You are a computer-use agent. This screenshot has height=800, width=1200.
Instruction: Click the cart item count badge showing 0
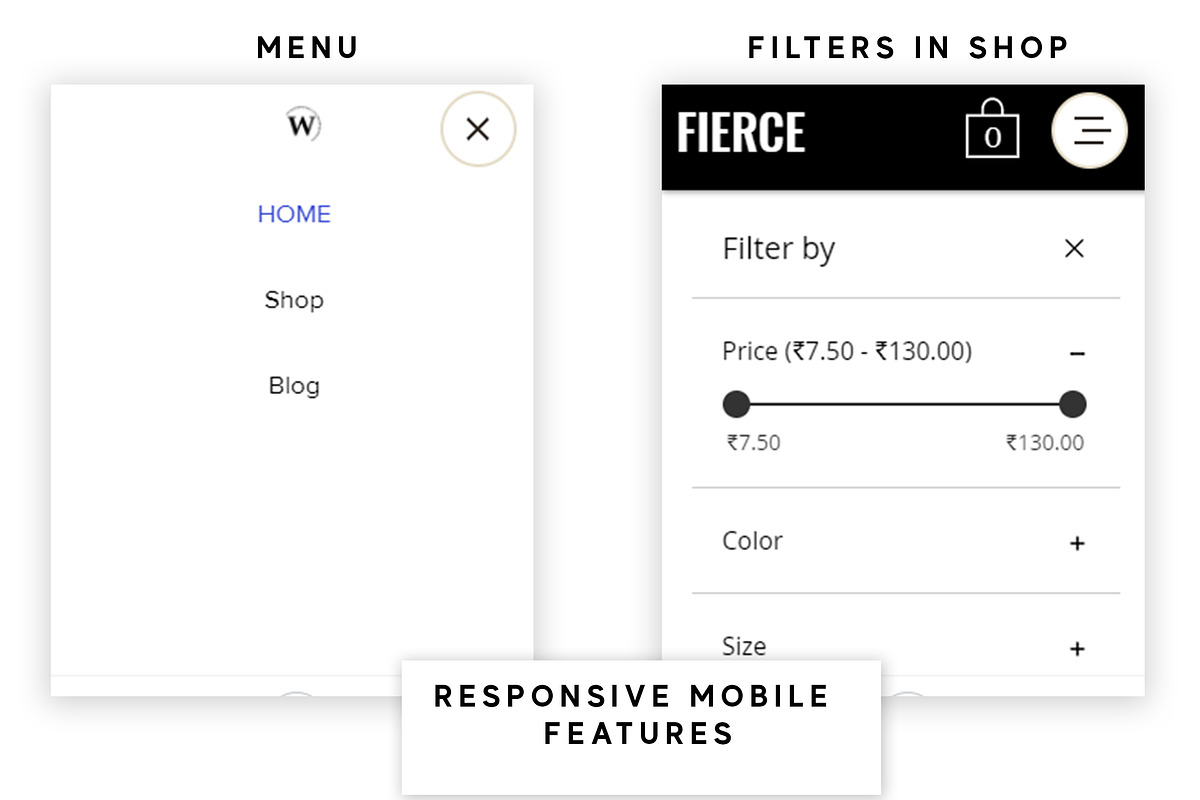click(993, 138)
